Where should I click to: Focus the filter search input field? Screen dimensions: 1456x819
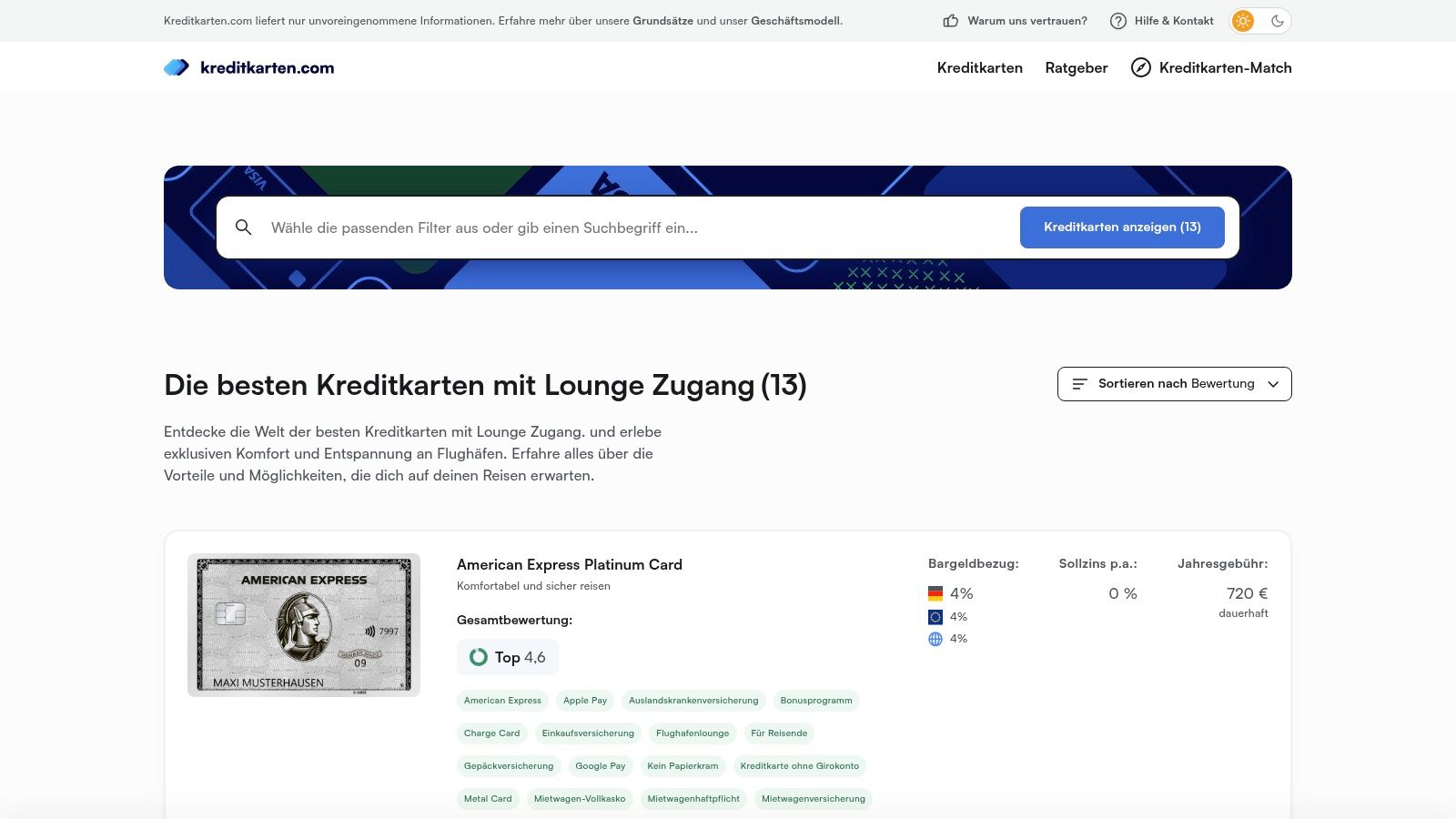tap(637, 227)
